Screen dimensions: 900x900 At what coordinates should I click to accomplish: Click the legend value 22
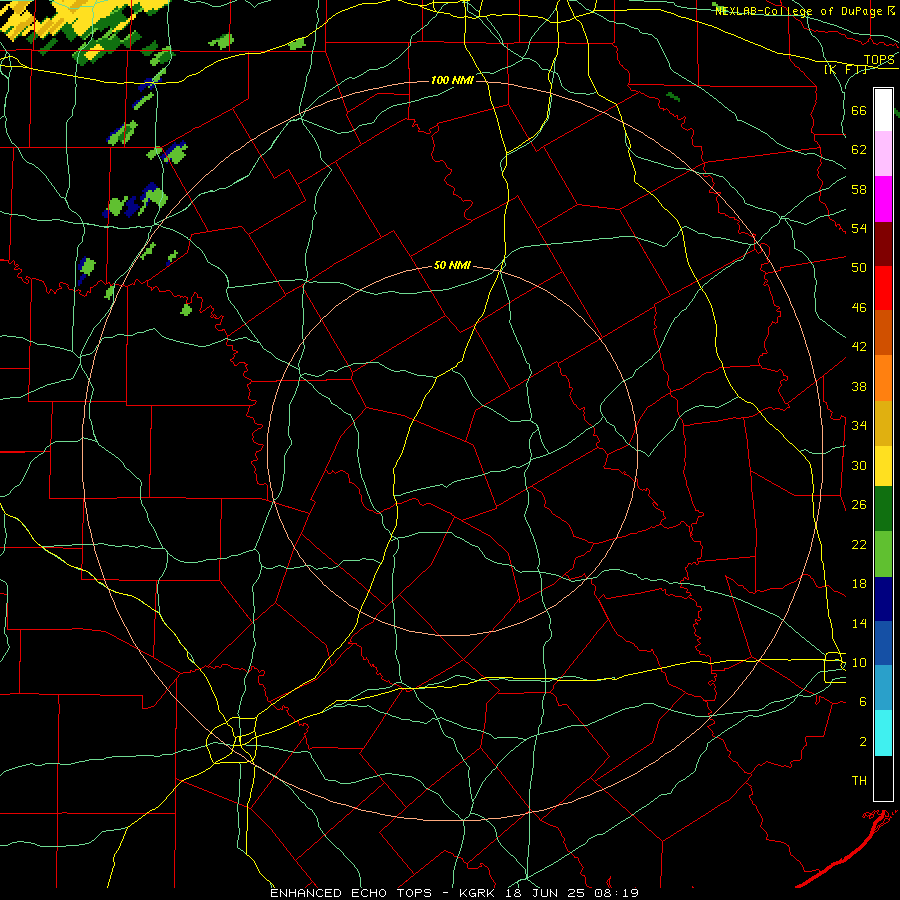click(859, 544)
